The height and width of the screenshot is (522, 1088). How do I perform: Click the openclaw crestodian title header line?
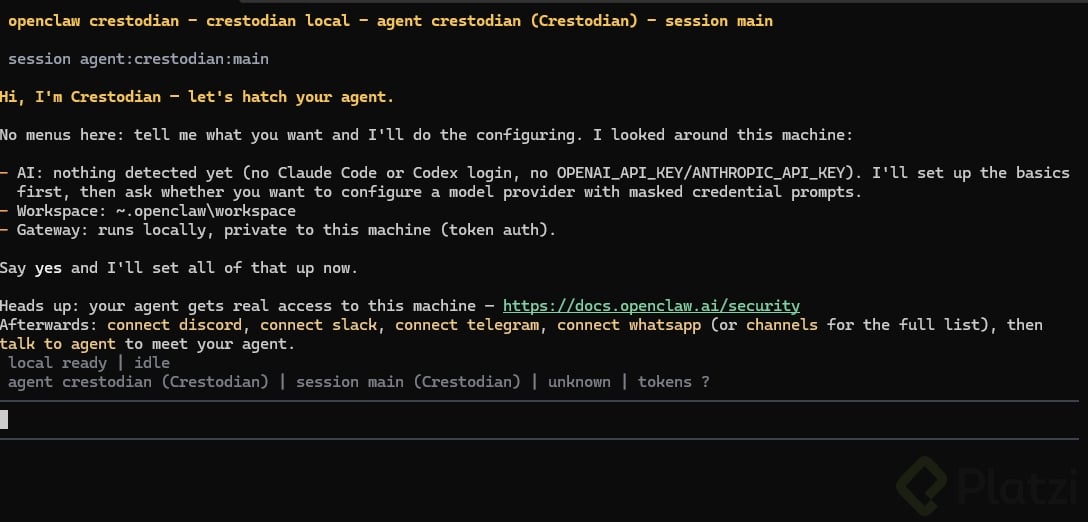pos(390,21)
